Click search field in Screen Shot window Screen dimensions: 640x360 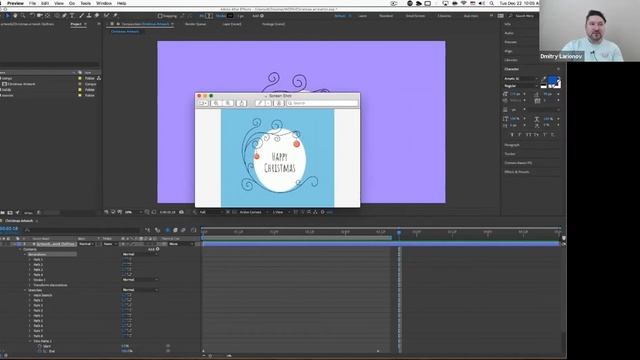[x=322, y=103]
